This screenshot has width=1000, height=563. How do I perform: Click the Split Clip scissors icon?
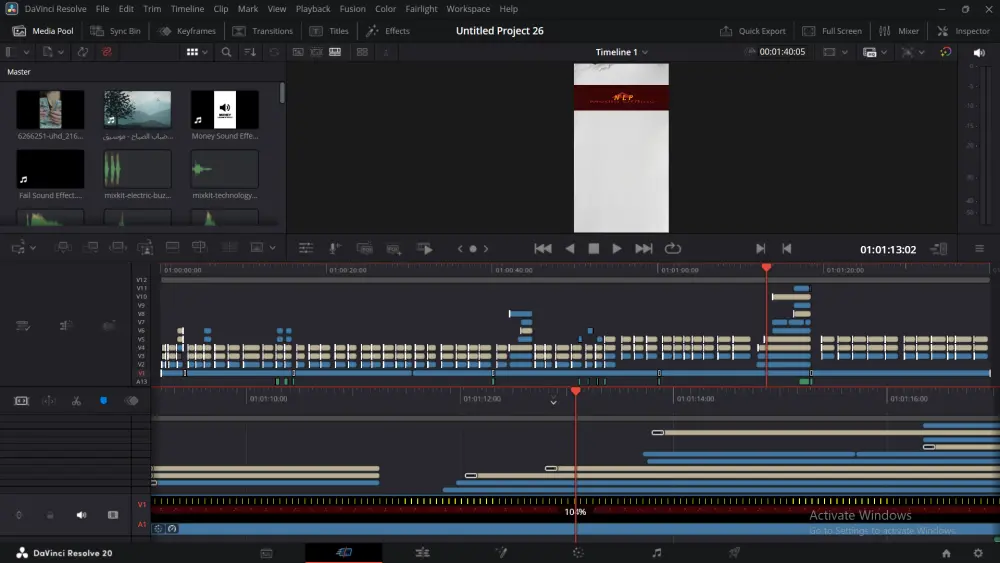coord(76,401)
